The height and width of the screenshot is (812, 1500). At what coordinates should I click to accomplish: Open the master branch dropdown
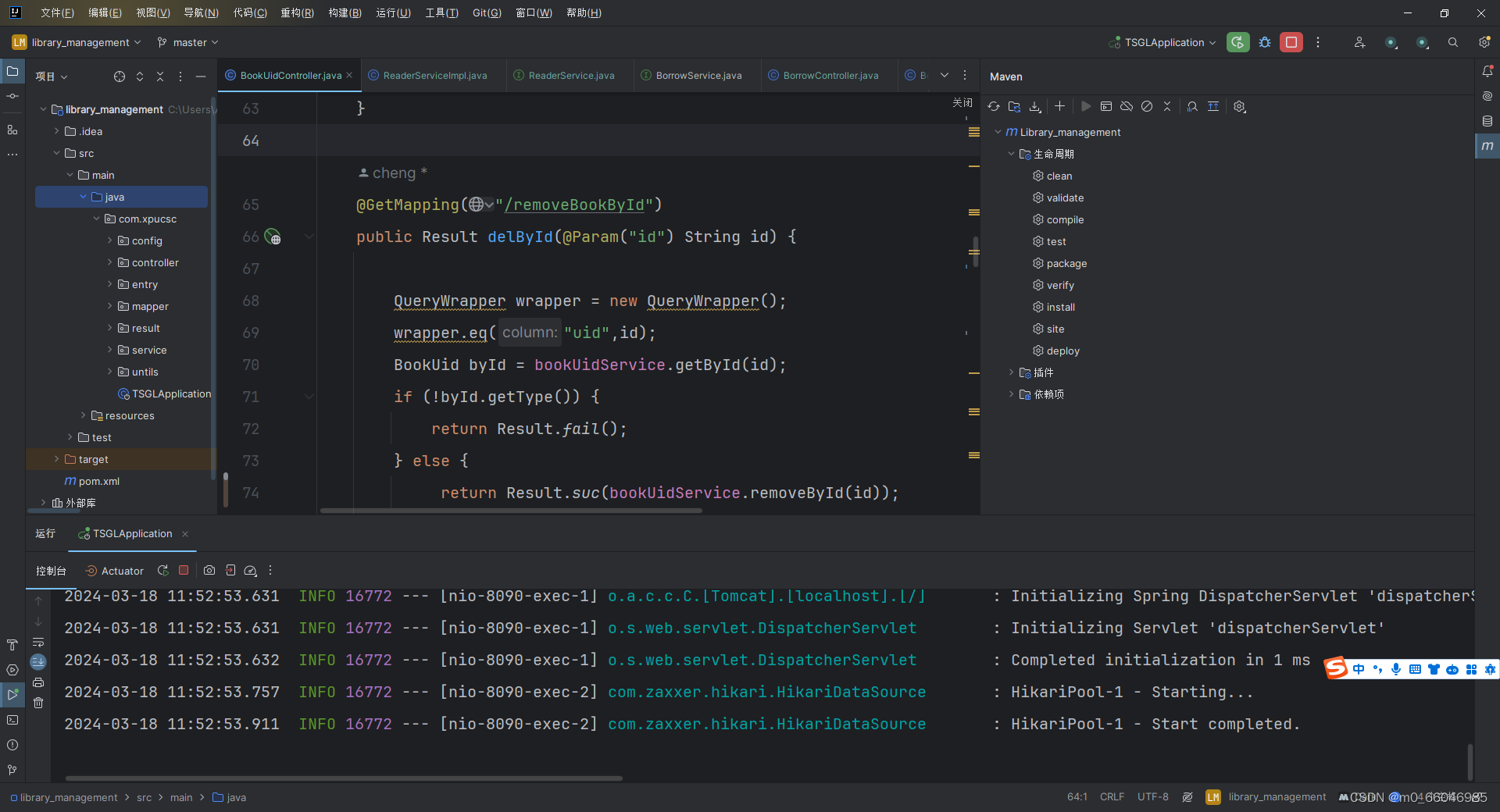(x=187, y=42)
